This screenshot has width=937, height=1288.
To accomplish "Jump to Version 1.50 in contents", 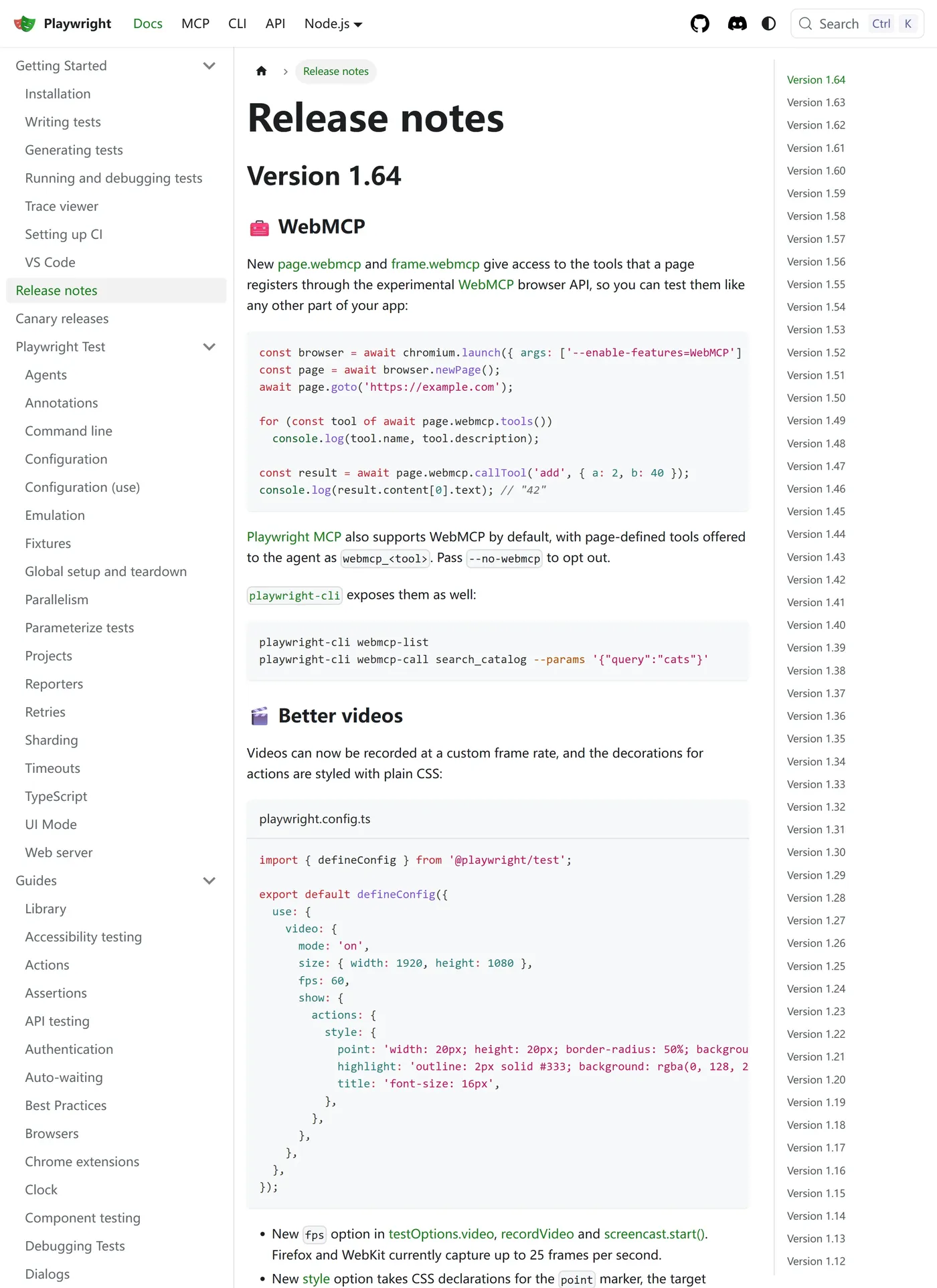I will pyautogui.click(x=816, y=397).
